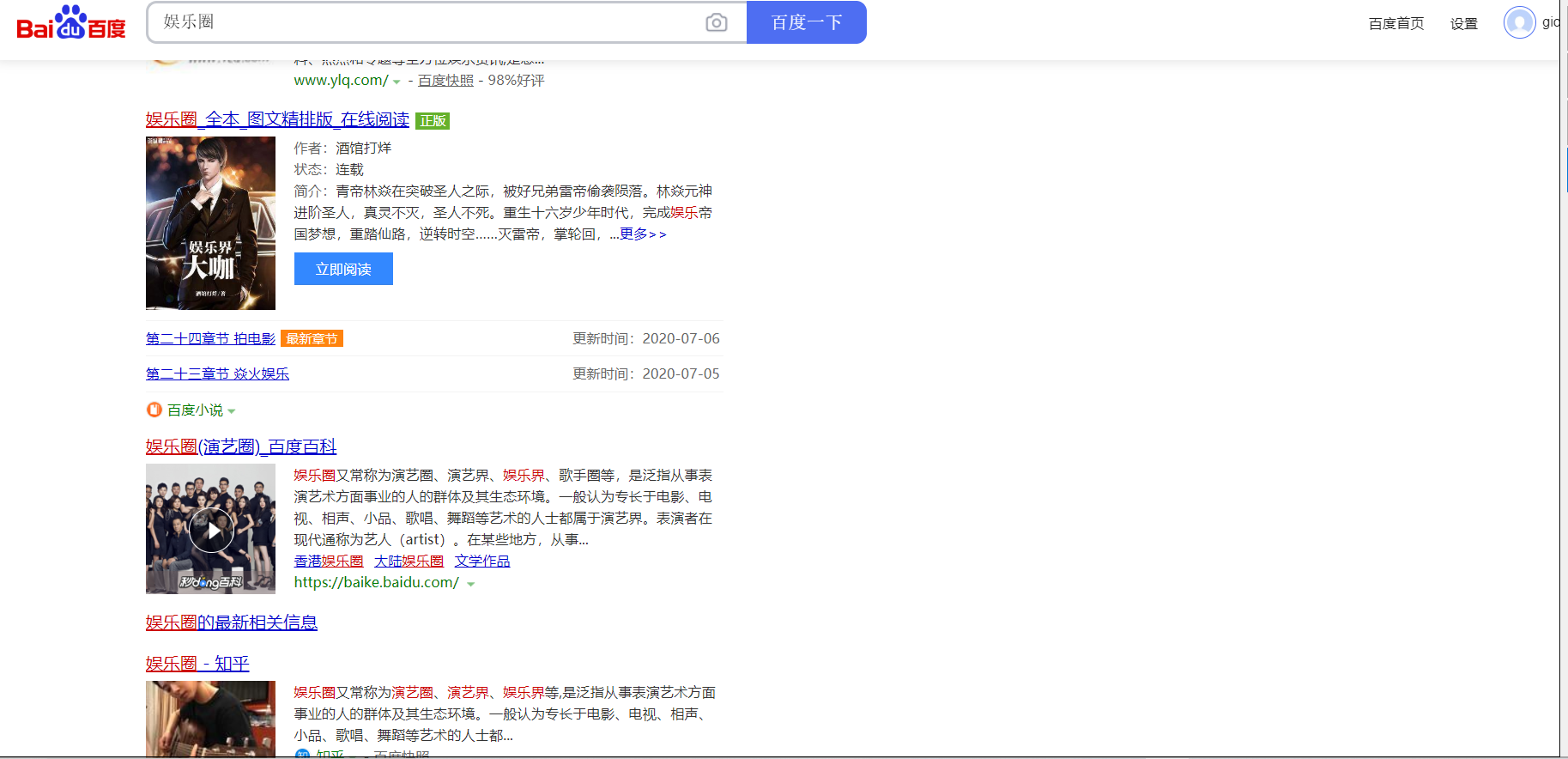This screenshot has width=1568, height=759.
Task: Click update date 2020-07-06
Action: 681,338
